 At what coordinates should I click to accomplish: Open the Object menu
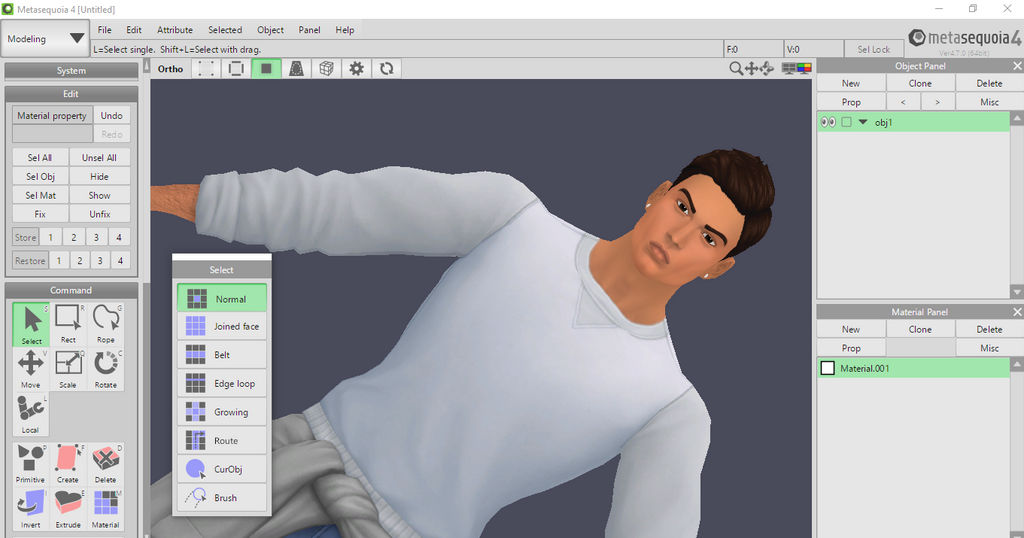tap(270, 30)
